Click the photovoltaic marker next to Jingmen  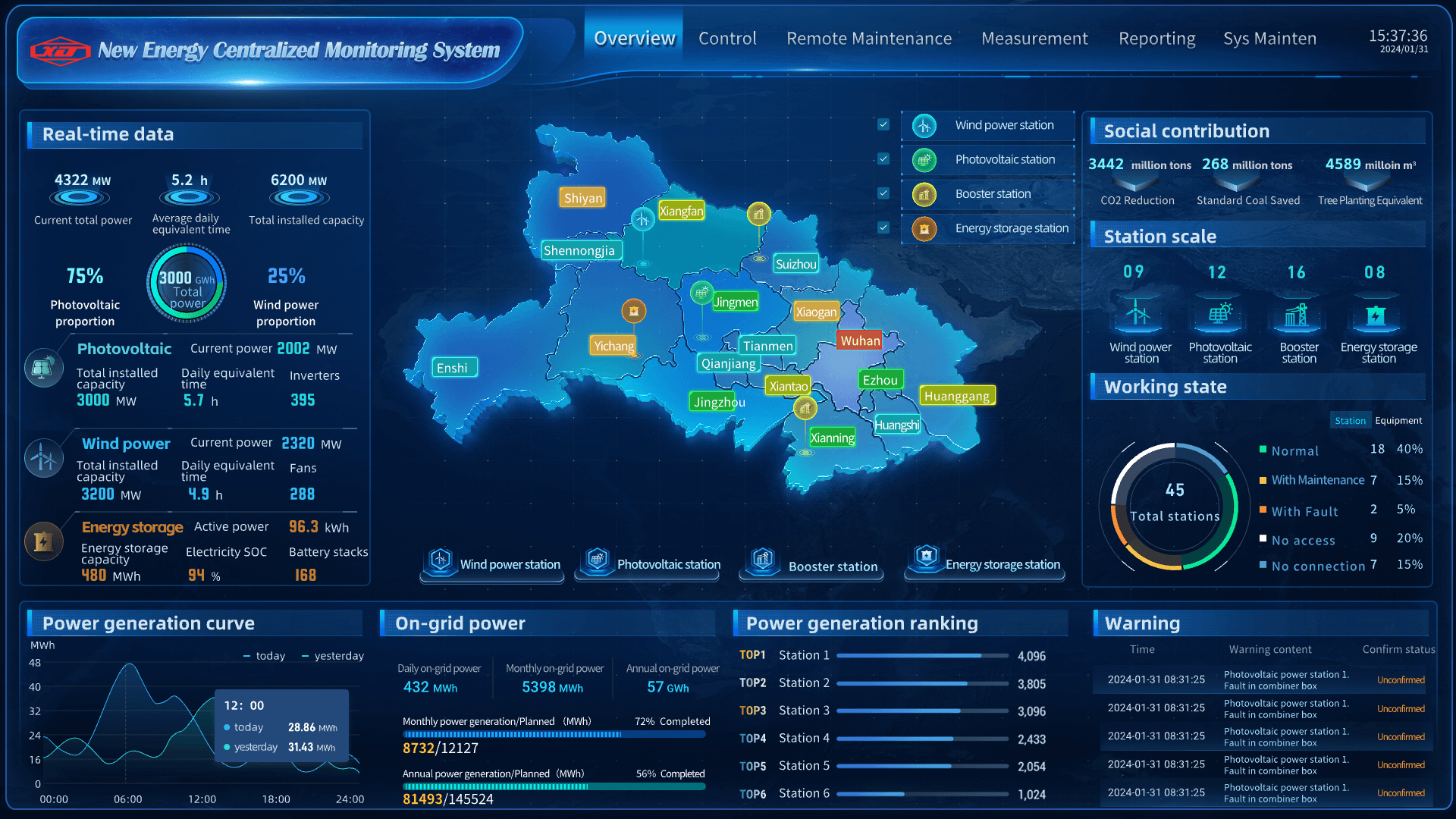coord(701,291)
